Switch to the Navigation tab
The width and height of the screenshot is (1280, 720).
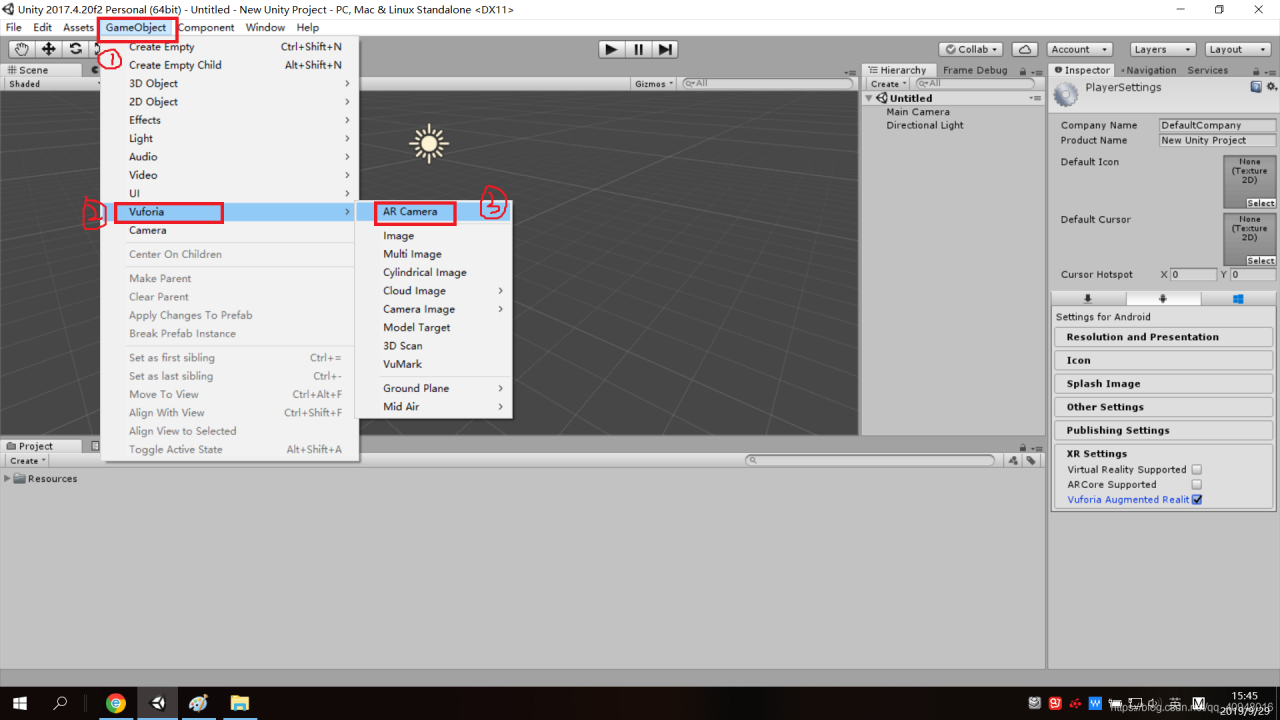(x=1150, y=70)
